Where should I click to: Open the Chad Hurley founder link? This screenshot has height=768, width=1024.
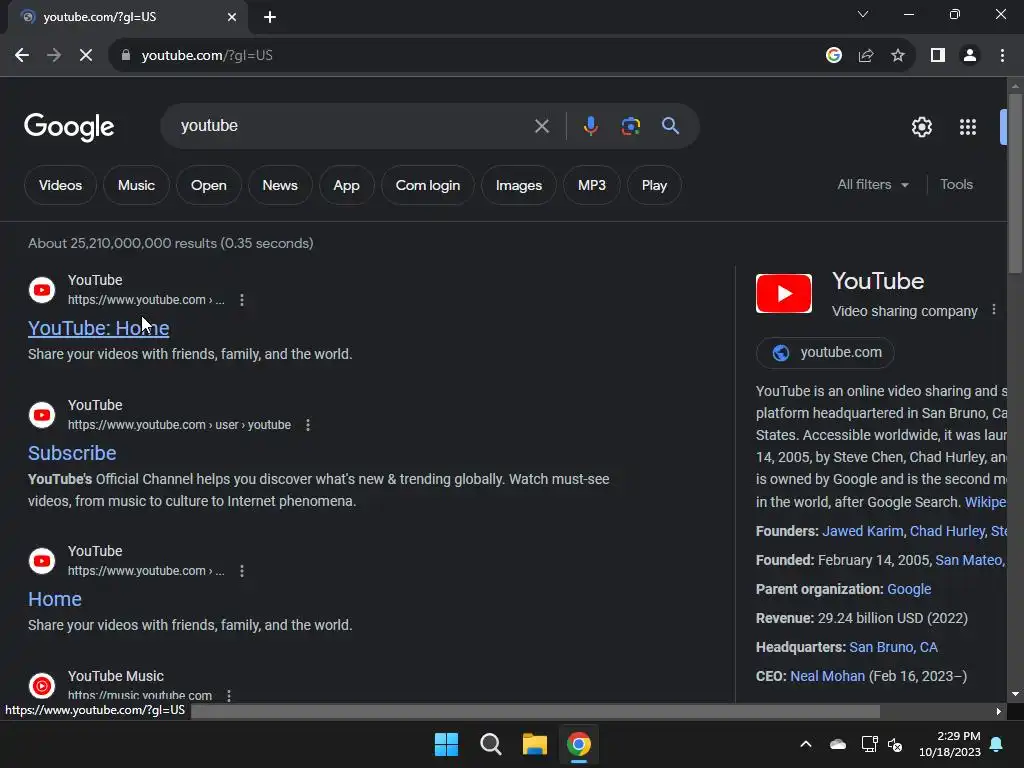(947, 531)
